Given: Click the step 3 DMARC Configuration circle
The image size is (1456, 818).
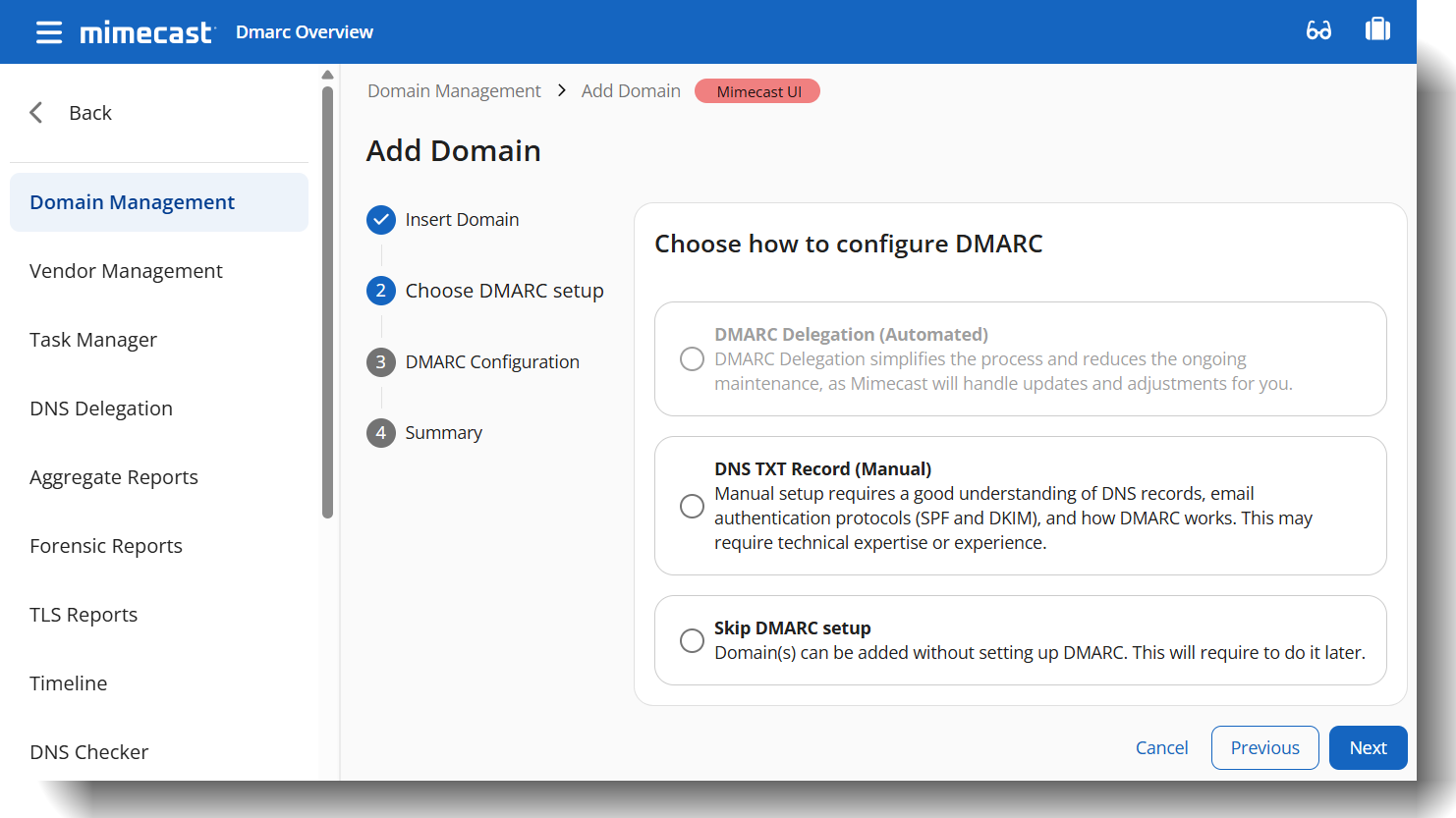Looking at the screenshot, I should [381, 362].
